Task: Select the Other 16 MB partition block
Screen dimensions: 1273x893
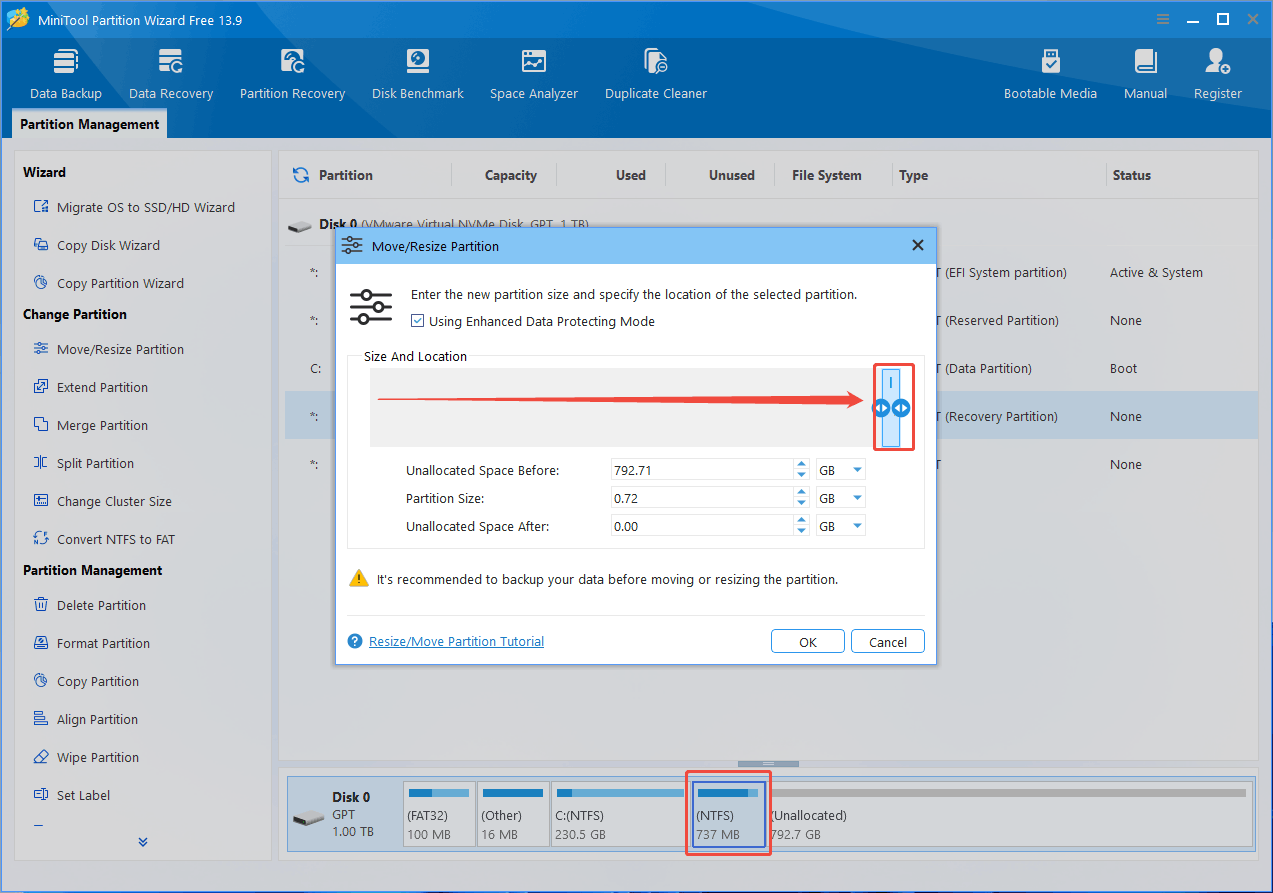Action: coord(513,814)
